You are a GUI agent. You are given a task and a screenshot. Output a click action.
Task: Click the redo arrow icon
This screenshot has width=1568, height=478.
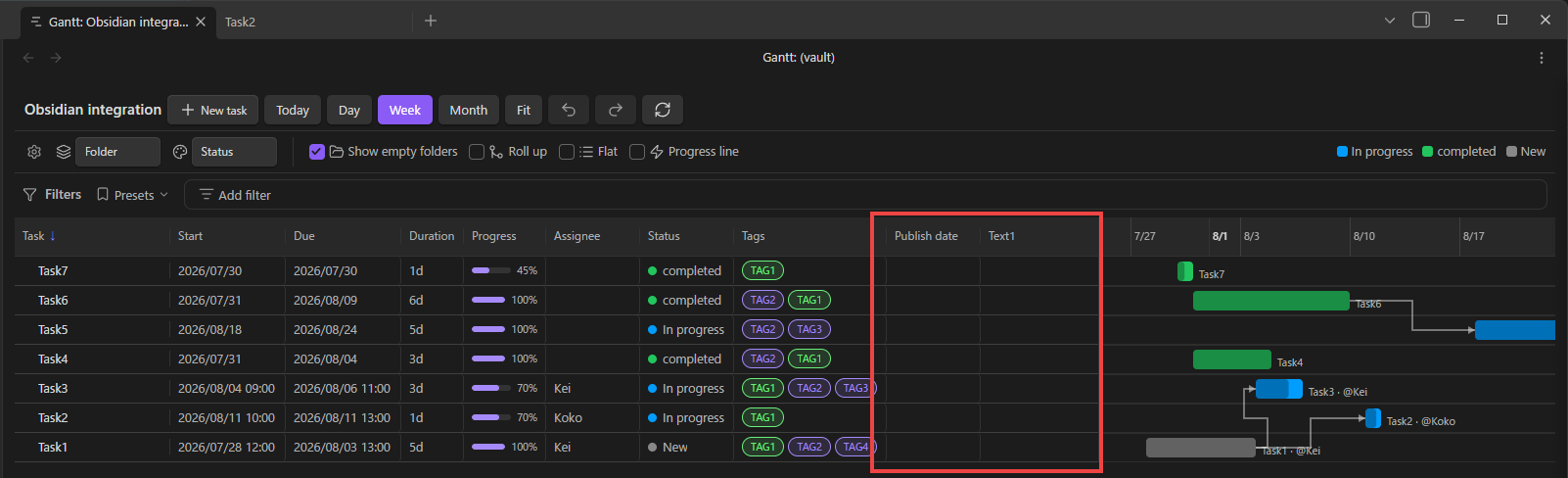tap(616, 110)
